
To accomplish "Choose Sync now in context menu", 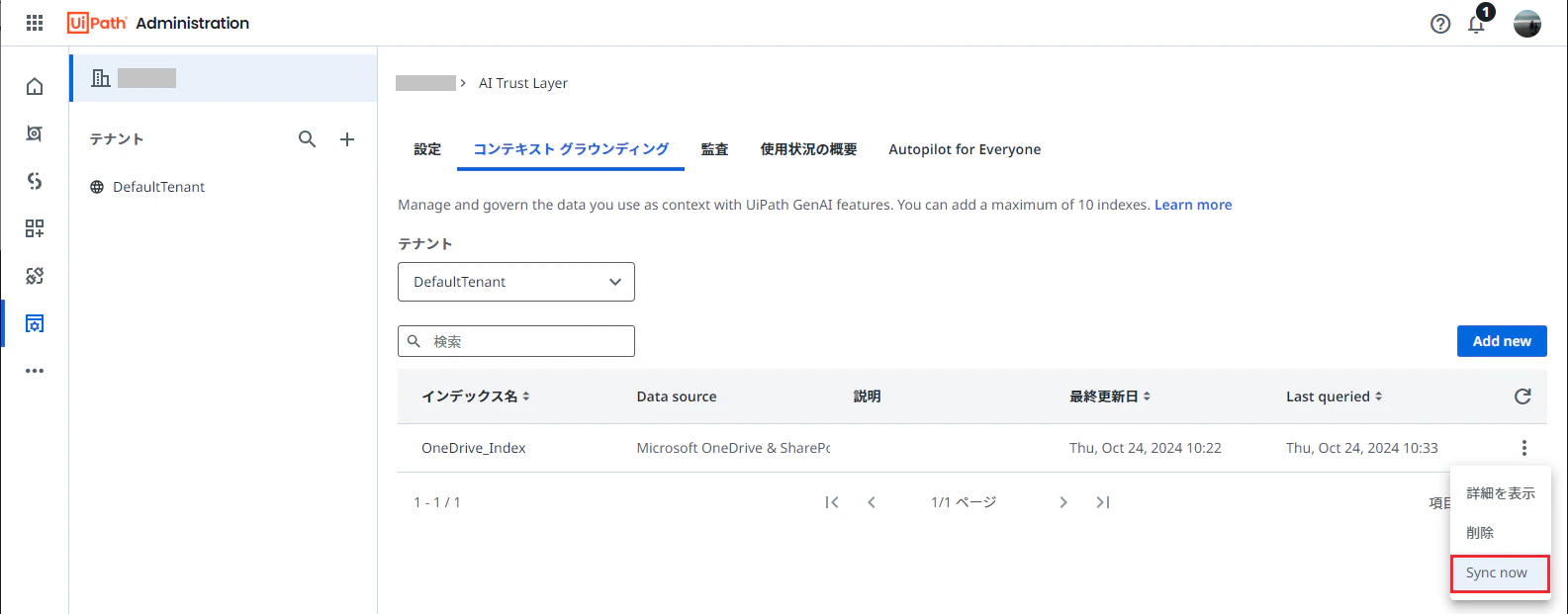I will (1501, 573).
